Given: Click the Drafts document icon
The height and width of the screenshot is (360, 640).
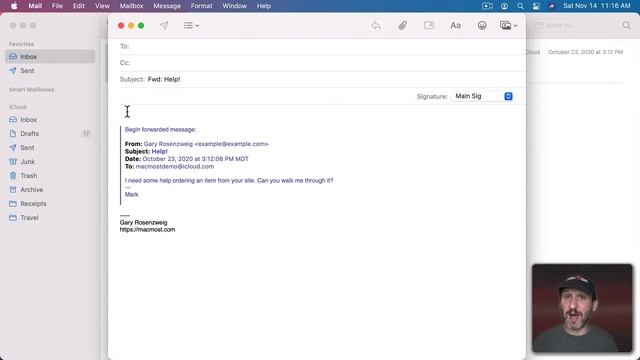Looking at the screenshot, I should click(13, 133).
